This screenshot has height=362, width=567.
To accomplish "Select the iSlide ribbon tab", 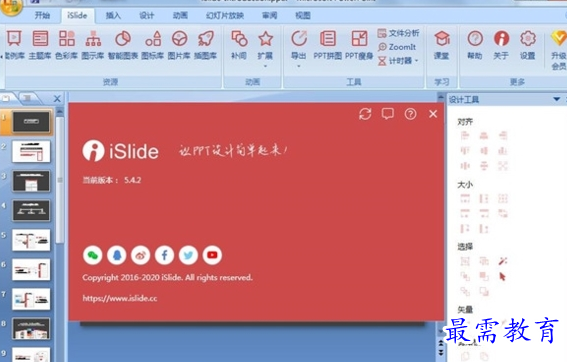I will (77, 15).
